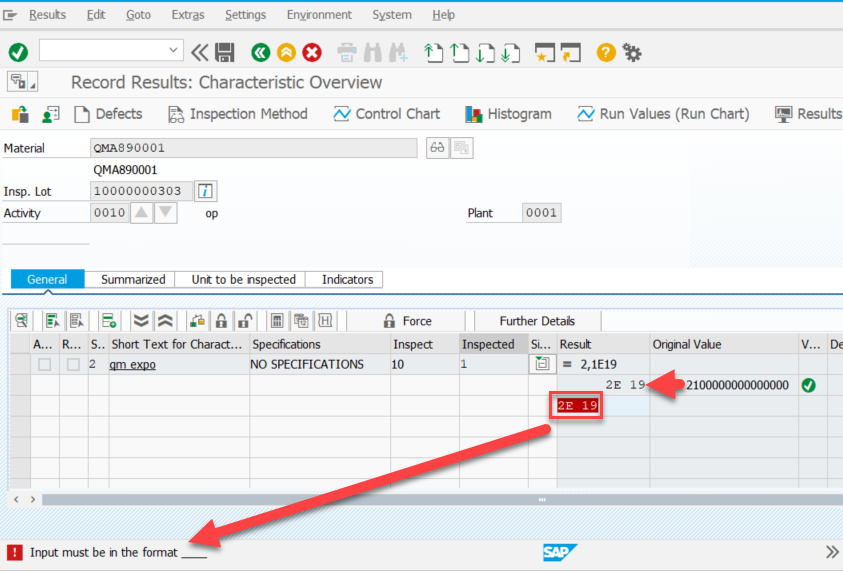The width and height of the screenshot is (843, 571).
Task: Cancel with the red X icon
Action: (x=312, y=52)
